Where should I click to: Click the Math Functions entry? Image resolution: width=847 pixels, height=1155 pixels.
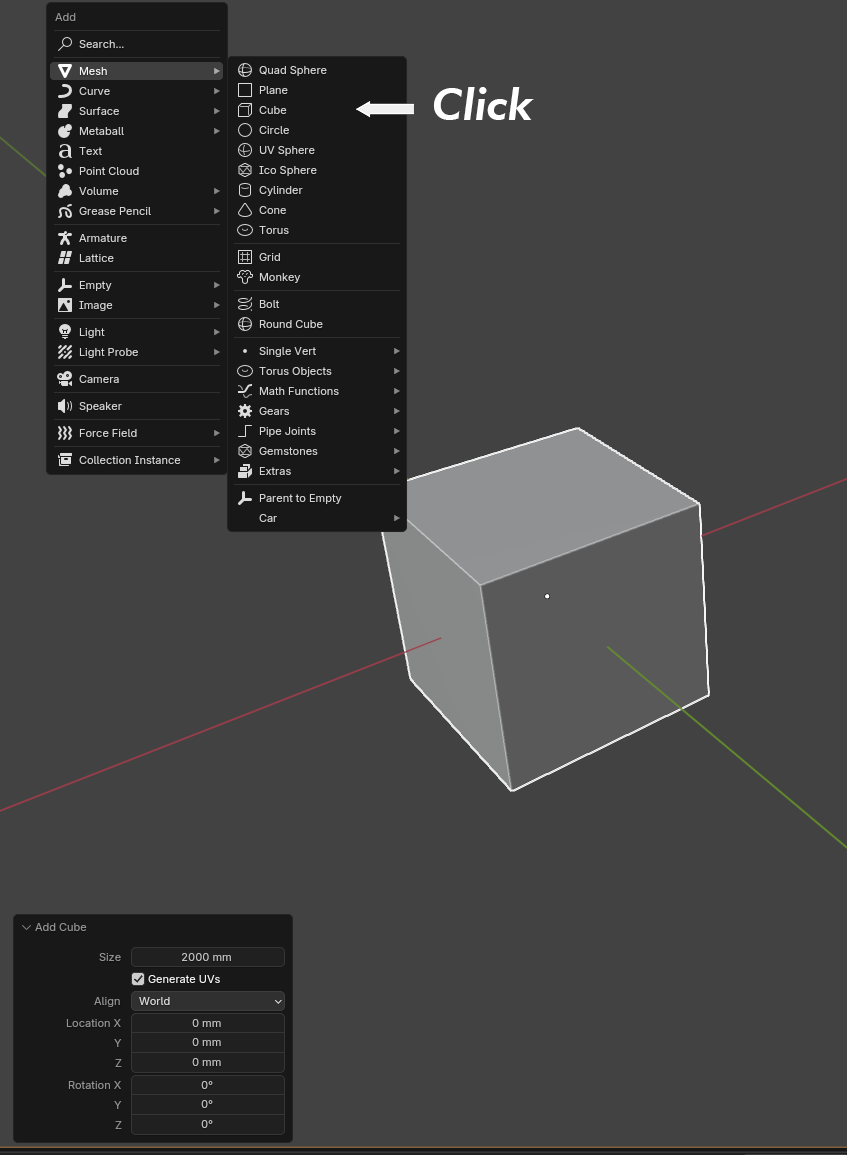(x=317, y=391)
